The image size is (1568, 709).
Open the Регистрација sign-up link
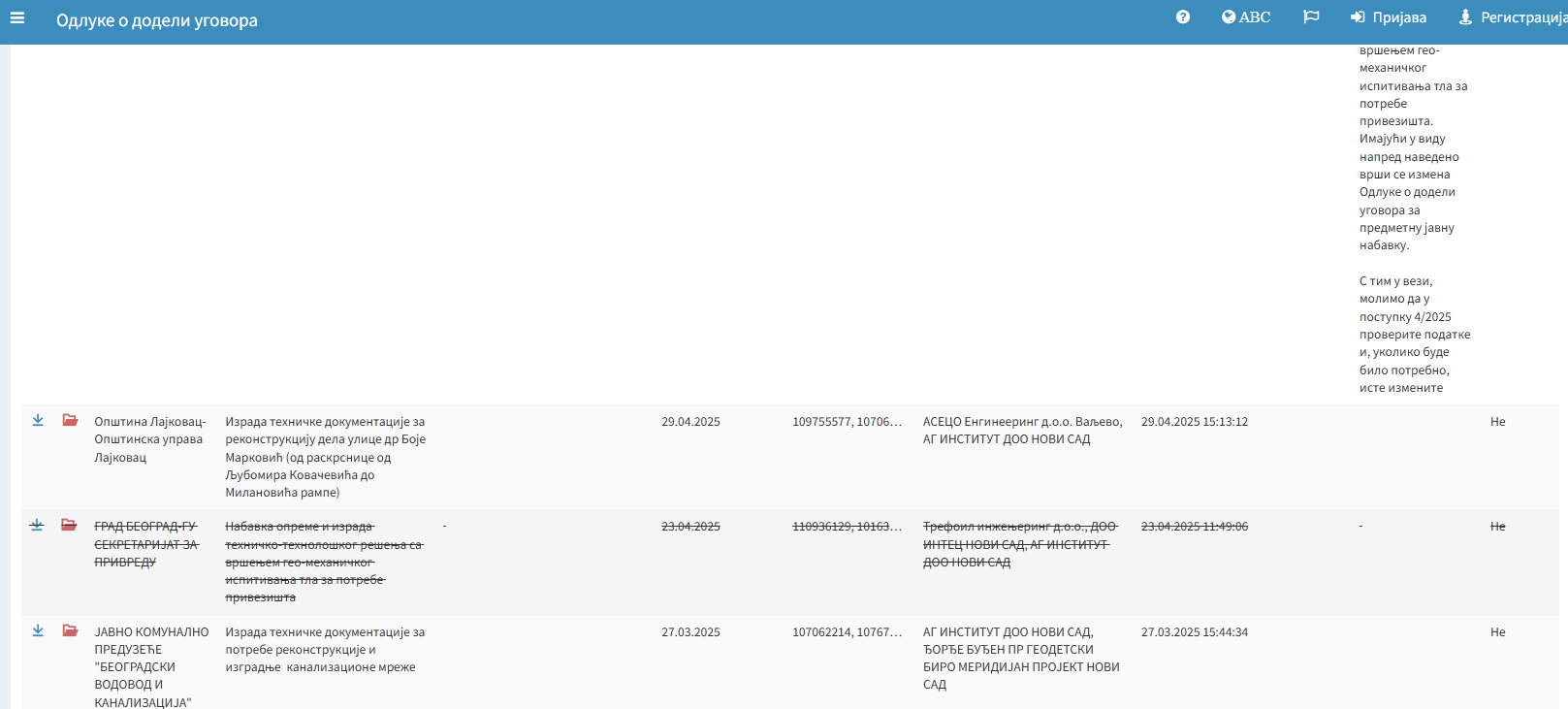tap(1513, 17)
